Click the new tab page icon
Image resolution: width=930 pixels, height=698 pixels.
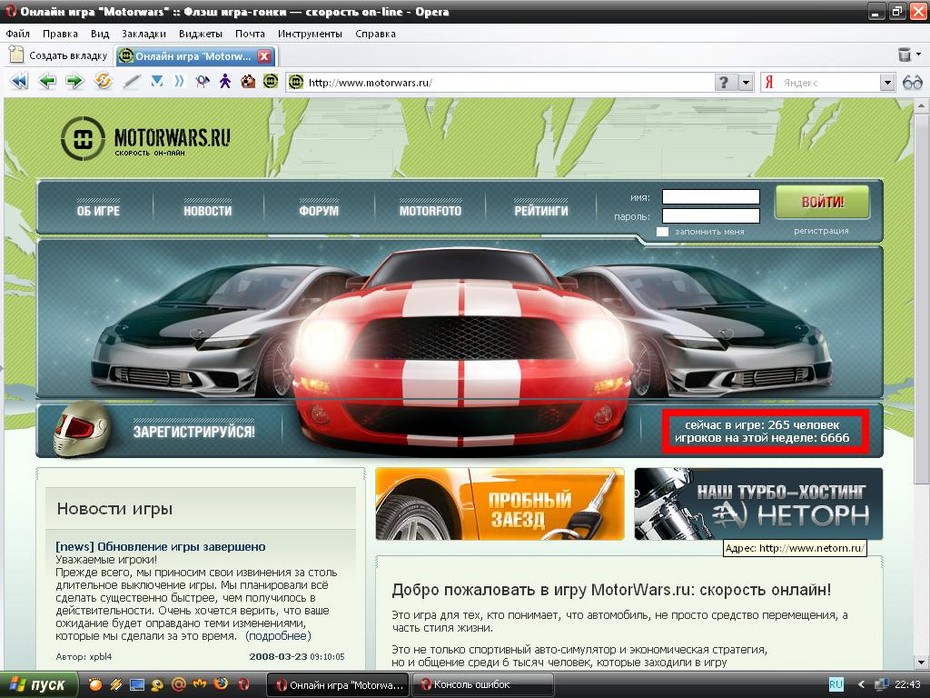(16, 55)
